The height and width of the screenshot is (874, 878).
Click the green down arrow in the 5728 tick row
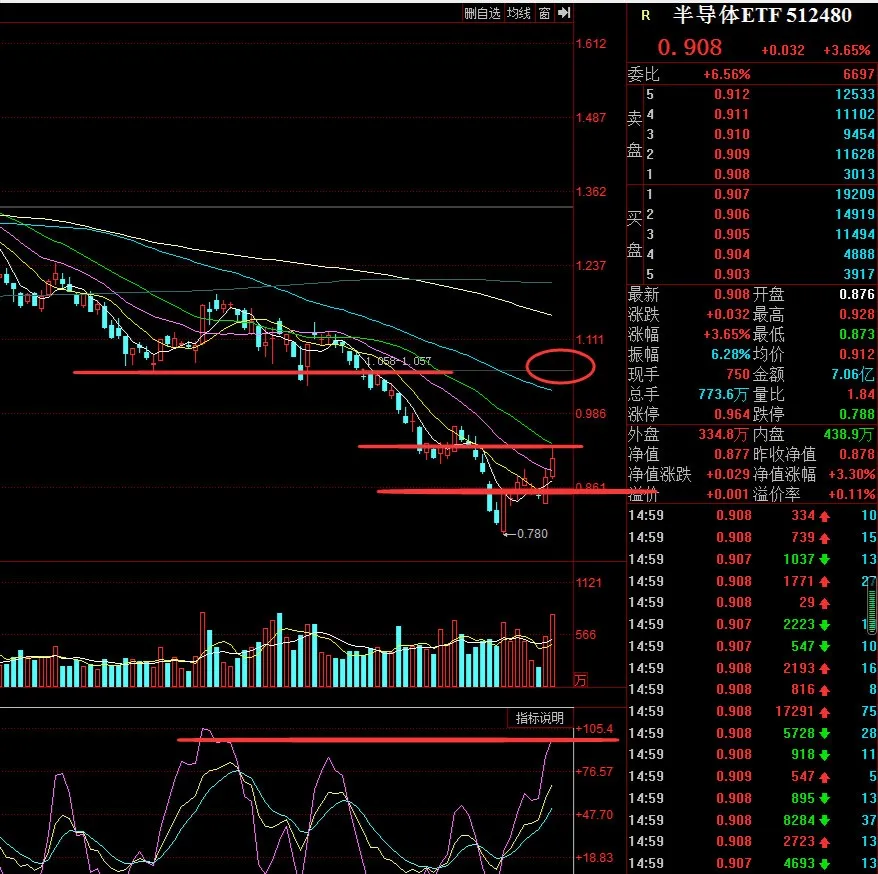point(824,734)
